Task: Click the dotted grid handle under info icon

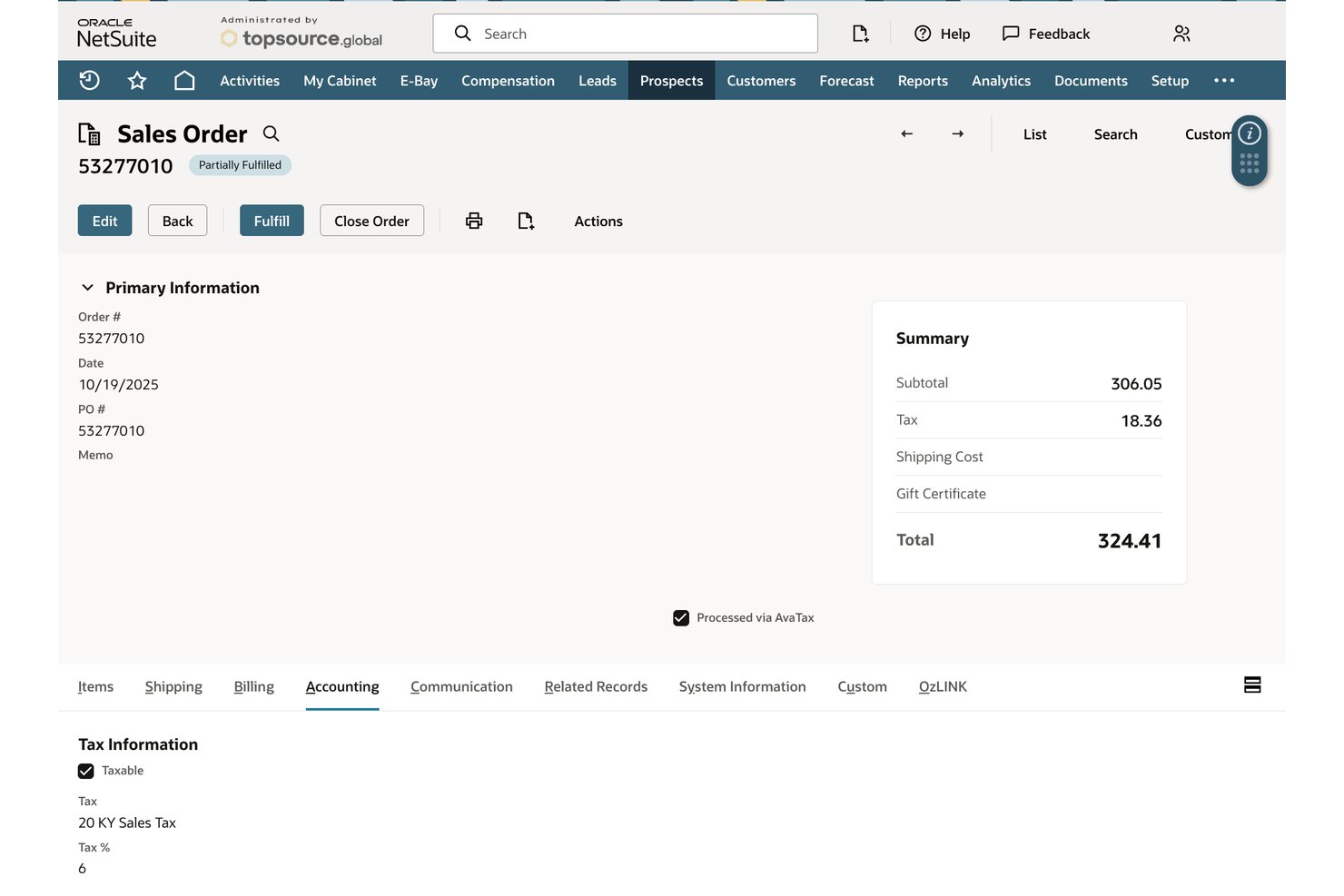Action: tap(1250, 163)
